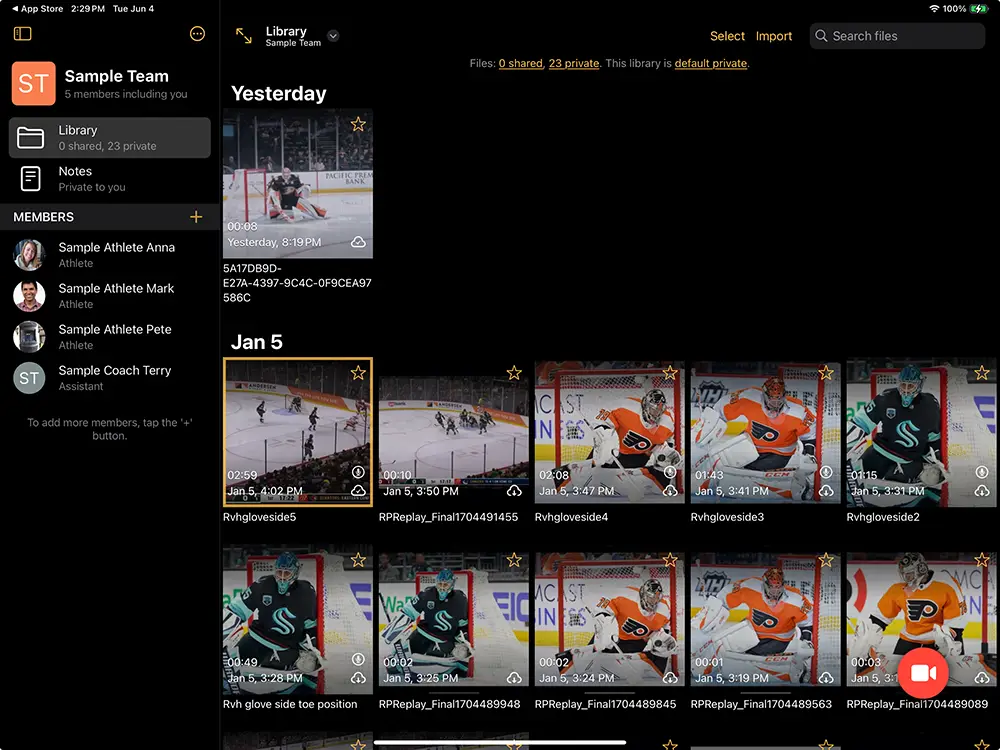Star the RPReplay_Final1704489563 video

pos(826,560)
